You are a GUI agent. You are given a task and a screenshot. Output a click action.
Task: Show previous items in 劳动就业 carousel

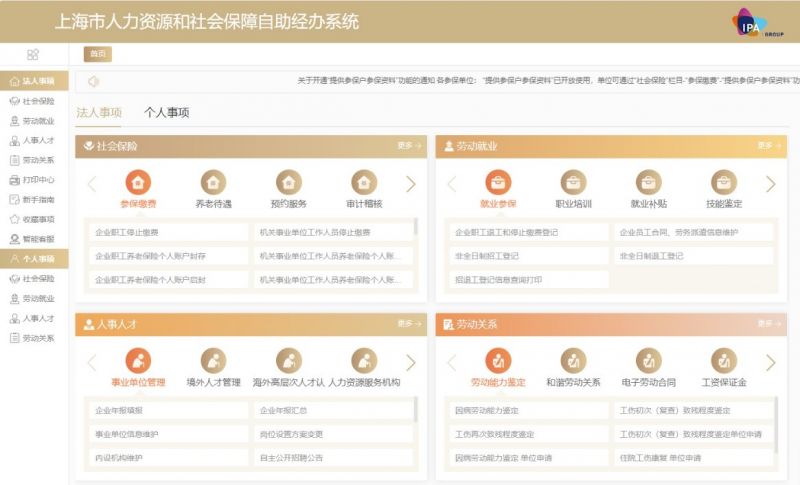pyautogui.click(x=452, y=184)
